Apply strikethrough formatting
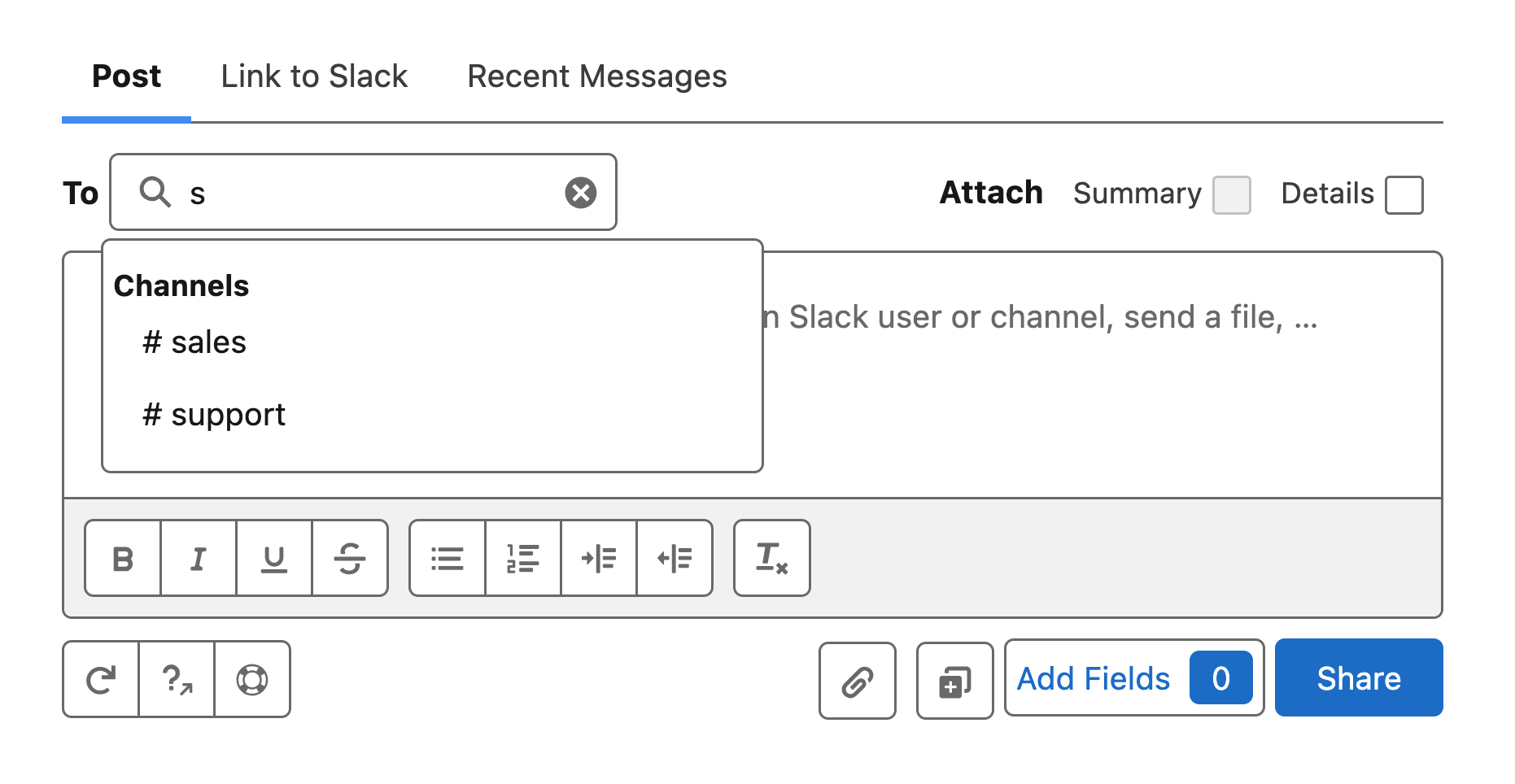 [350, 559]
